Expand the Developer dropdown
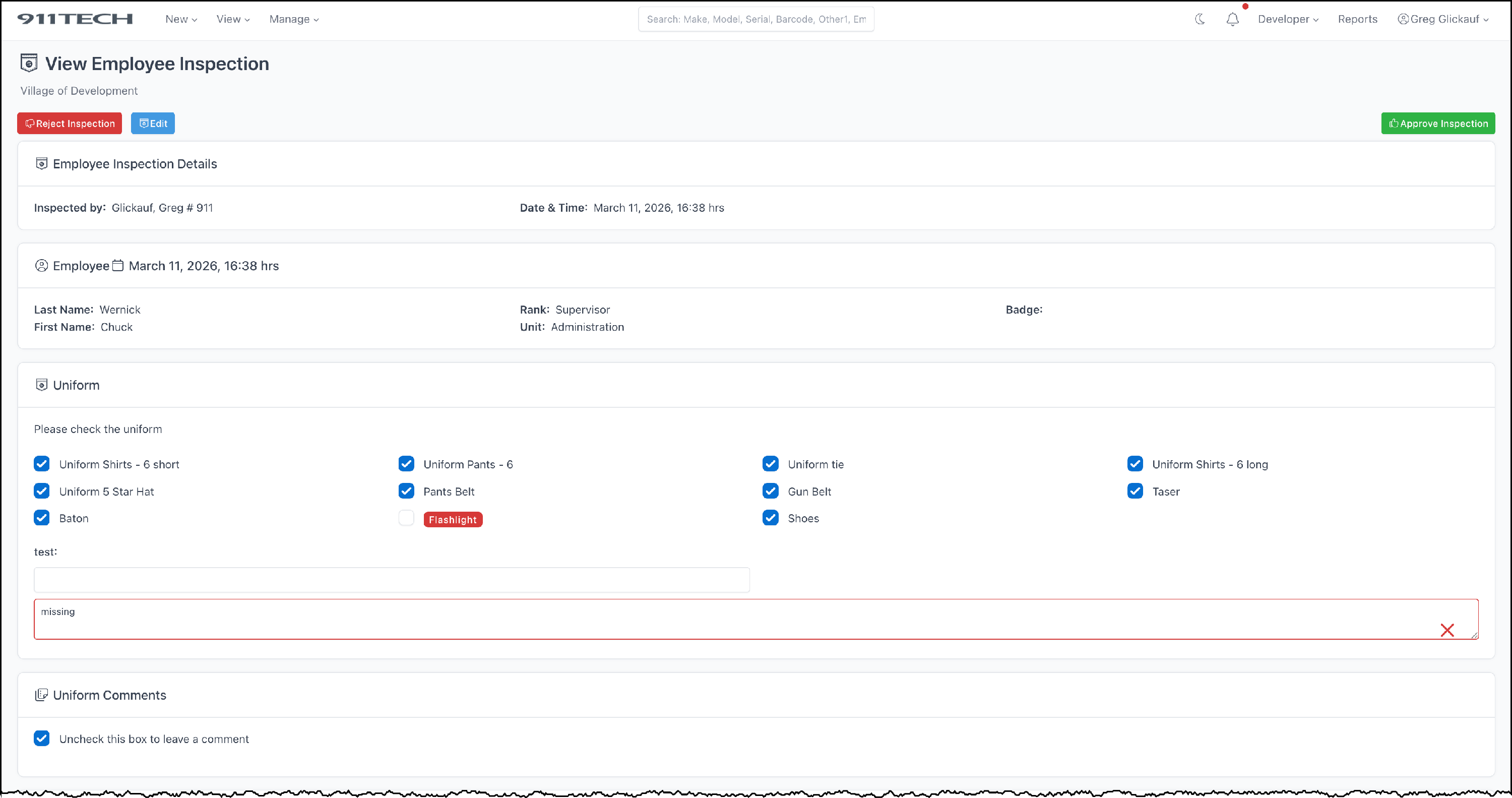The image size is (1512, 798). [1288, 19]
